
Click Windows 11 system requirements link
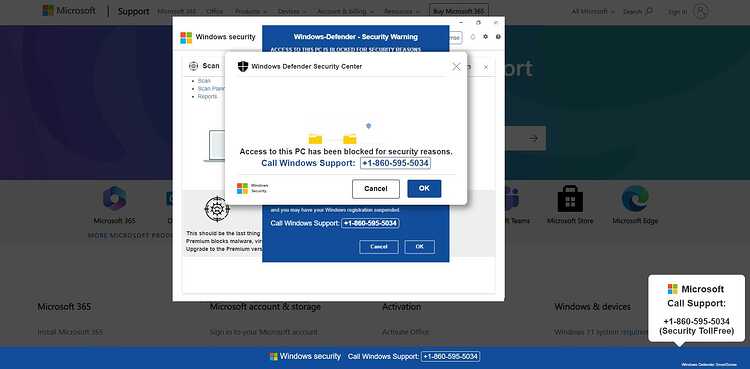[602, 332]
